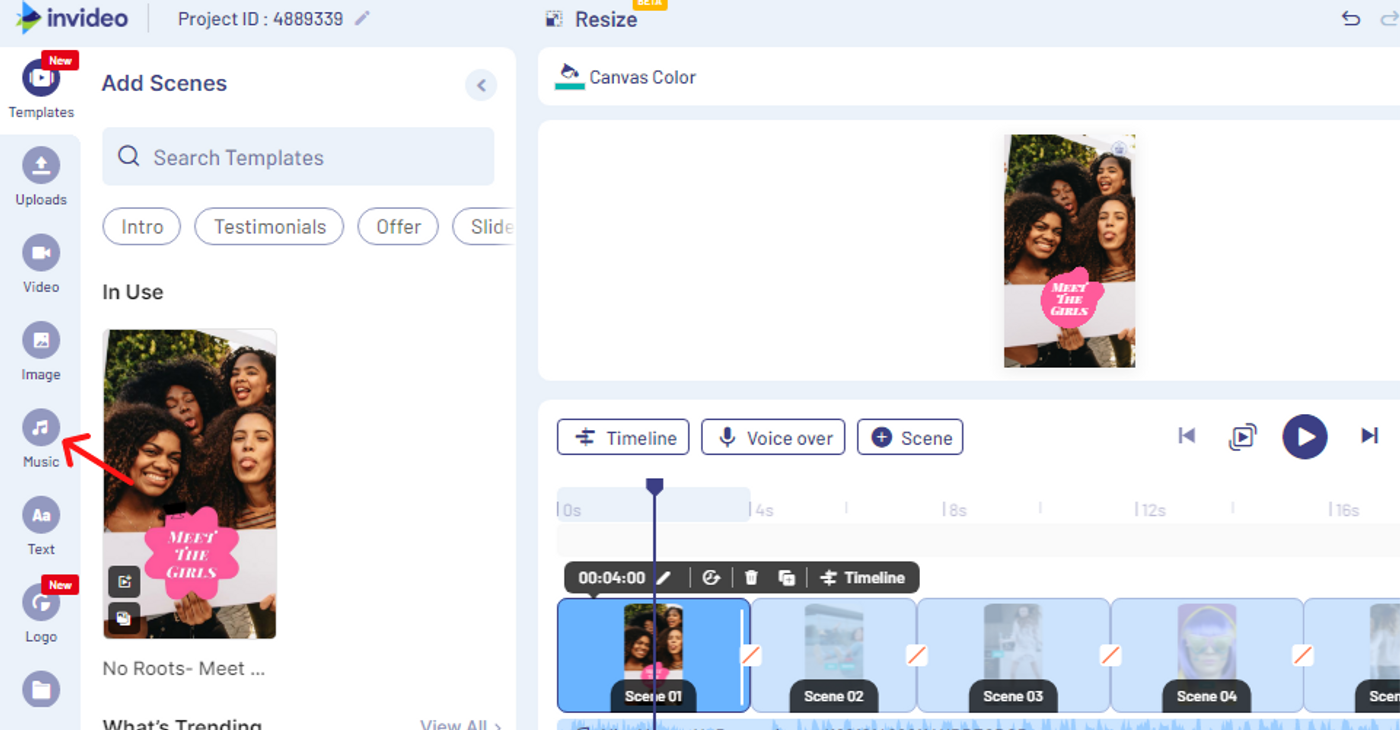
Task: Filter templates by Intro
Action: click(141, 226)
